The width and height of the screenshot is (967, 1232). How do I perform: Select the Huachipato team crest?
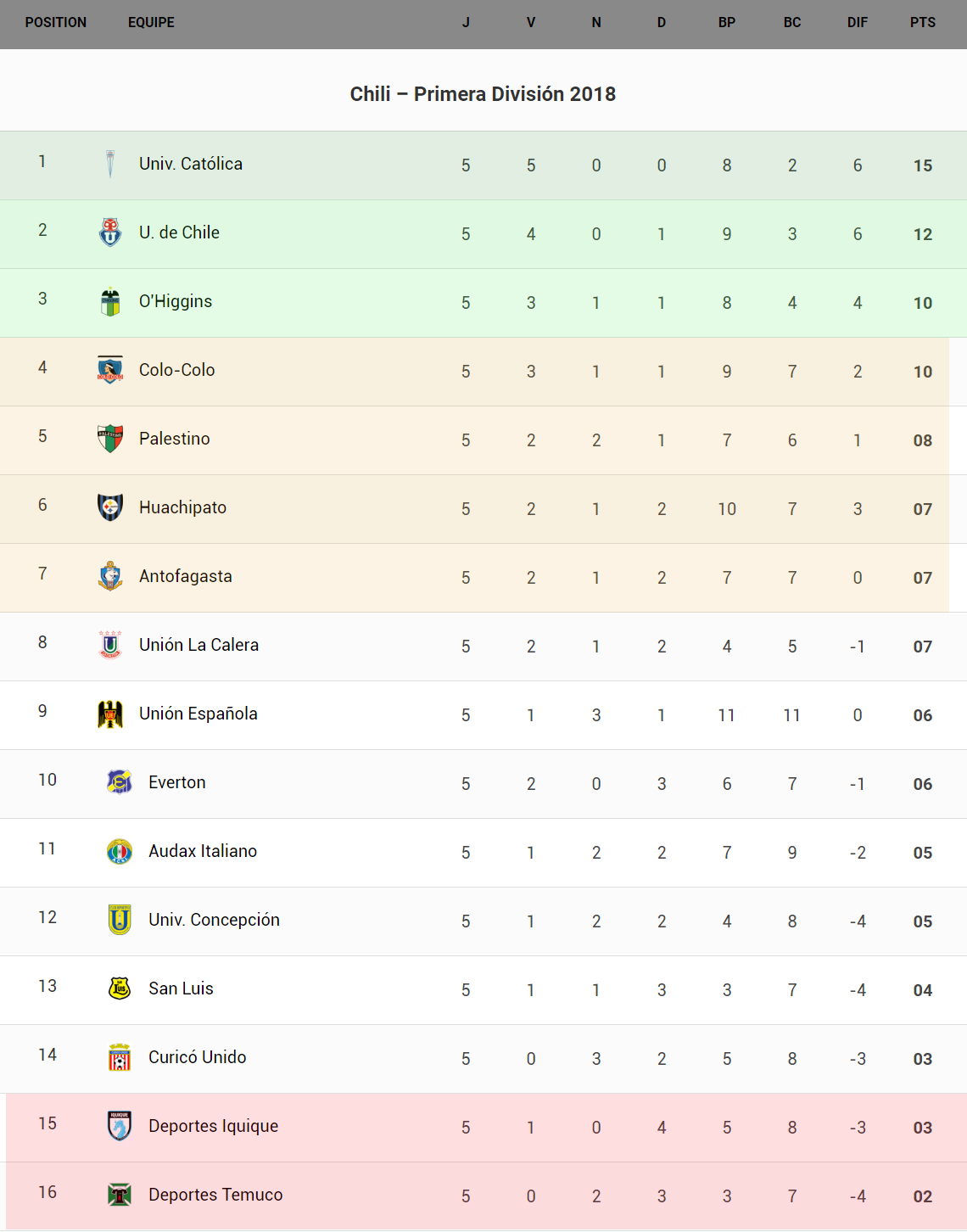pyautogui.click(x=110, y=507)
